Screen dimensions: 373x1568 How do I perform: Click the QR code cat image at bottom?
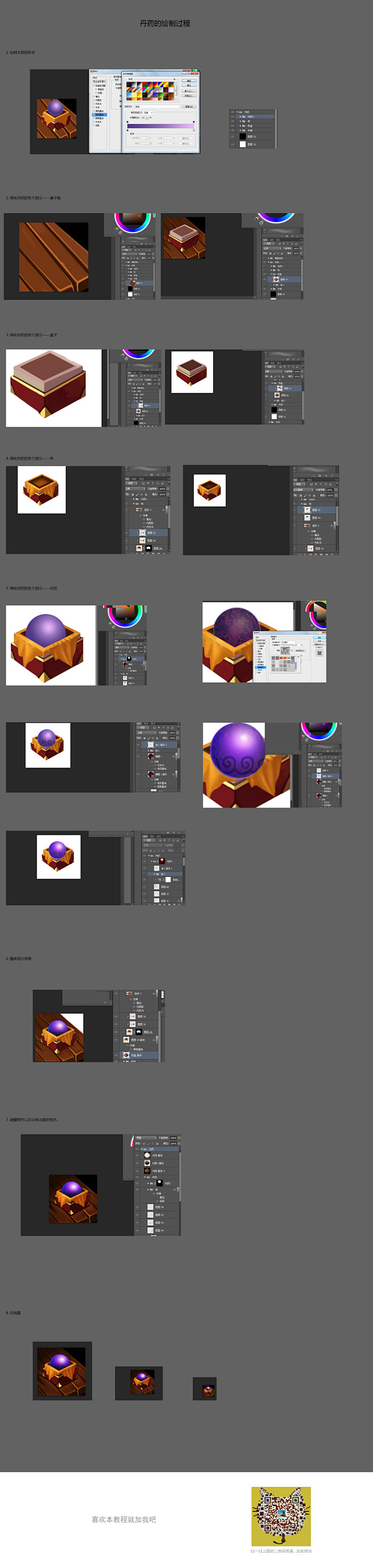coord(281,1516)
